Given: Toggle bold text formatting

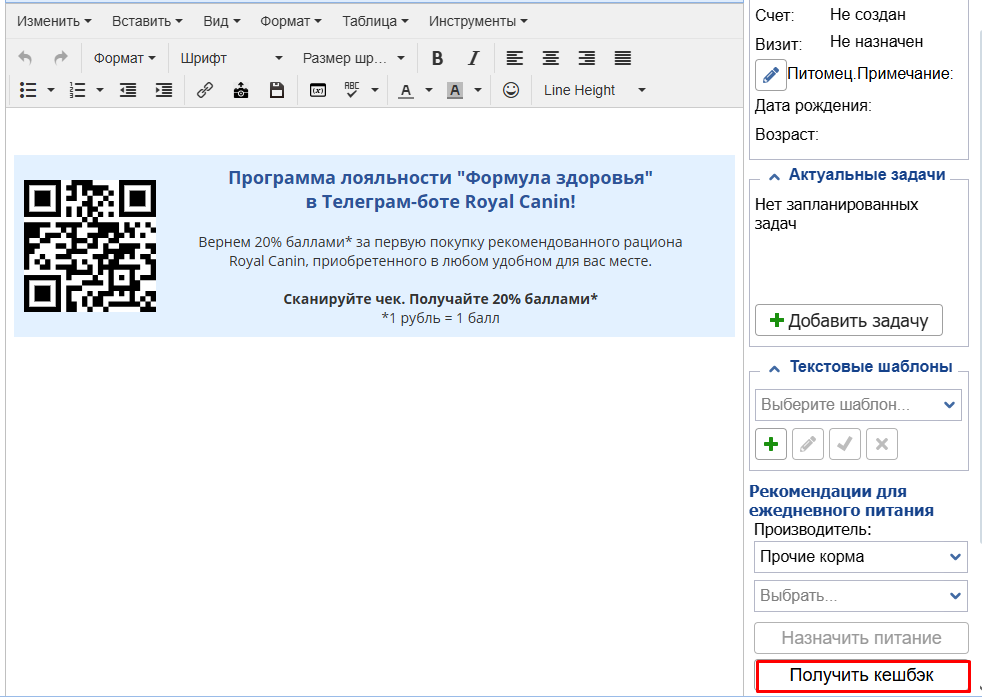Looking at the screenshot, I should click(x=437, y=58).
